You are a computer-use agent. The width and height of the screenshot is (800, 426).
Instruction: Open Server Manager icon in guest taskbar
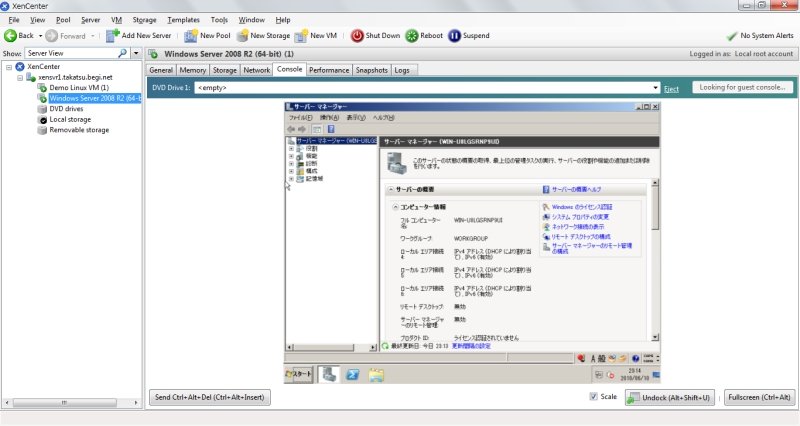[x=329, y=374]
